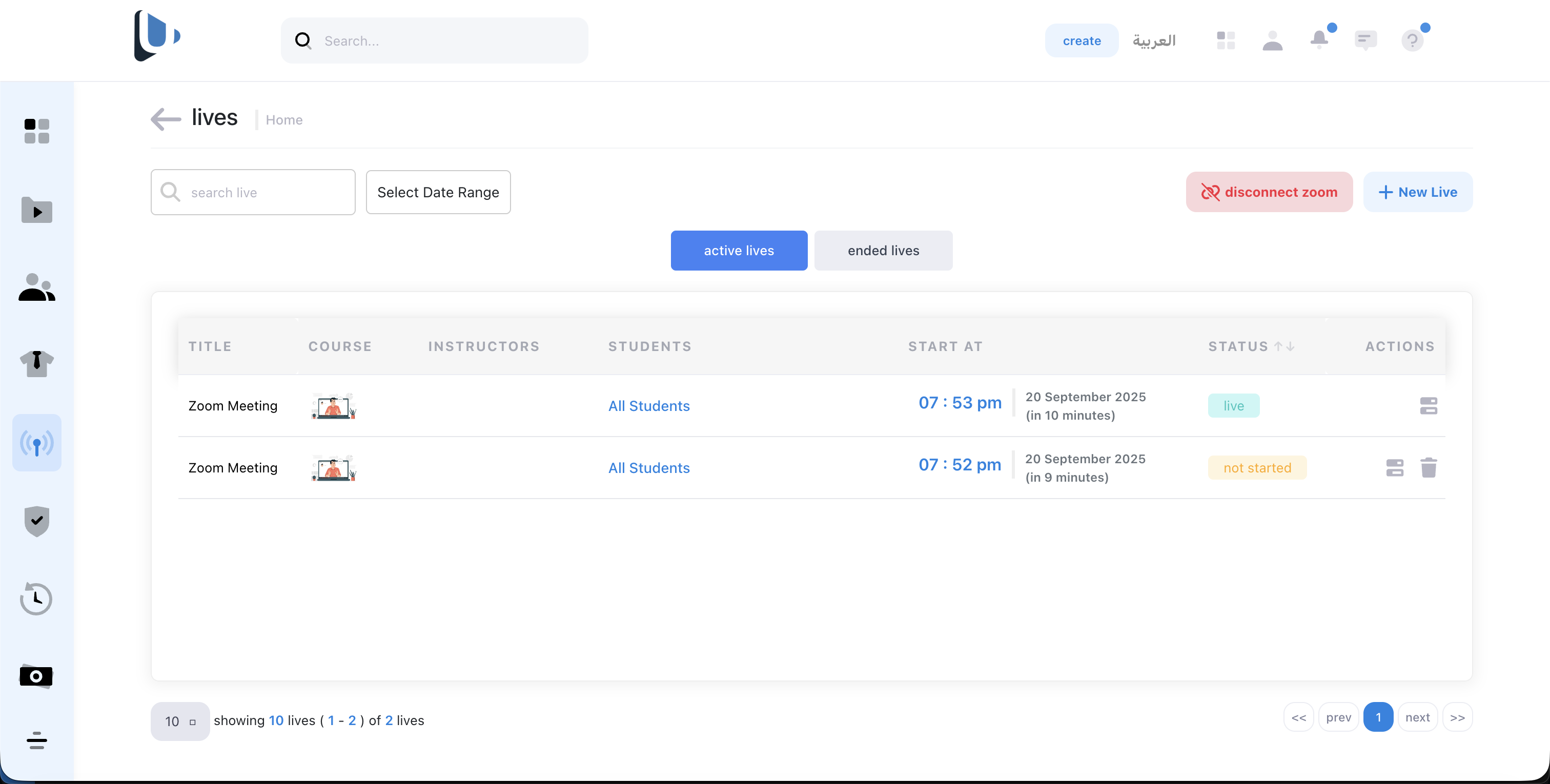Select the live broadcast sidebar icon
1550x784 pixels.
37,442
